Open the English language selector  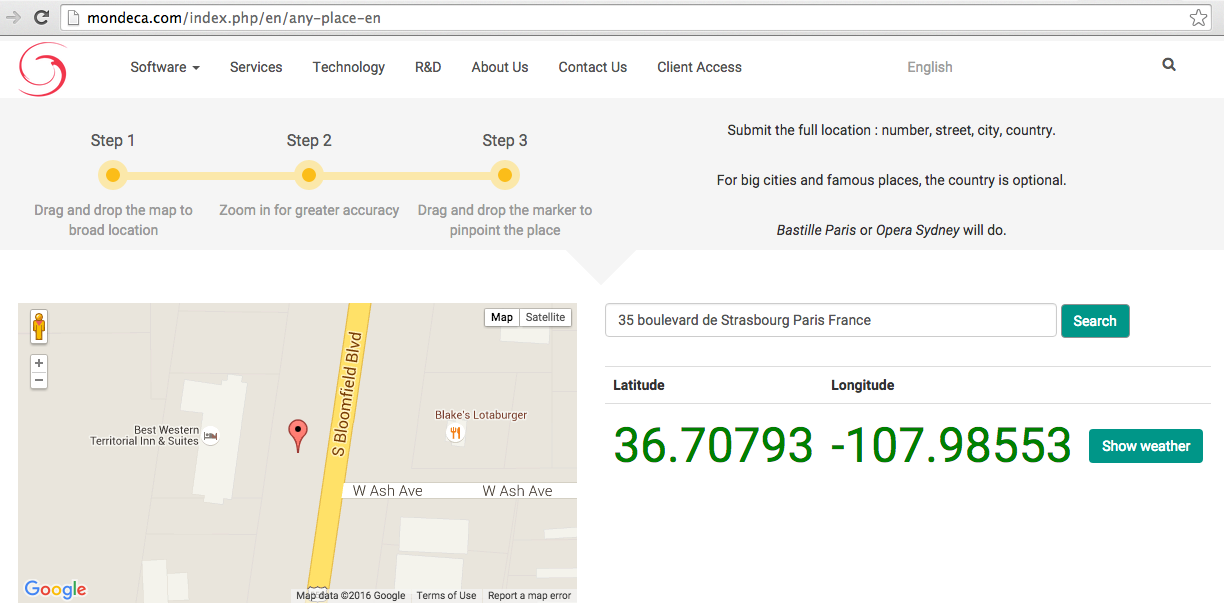click(x=929, y=67)
